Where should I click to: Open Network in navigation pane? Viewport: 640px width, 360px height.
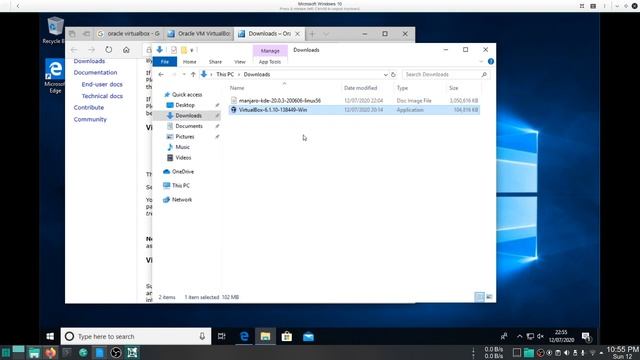click(182, 200)
